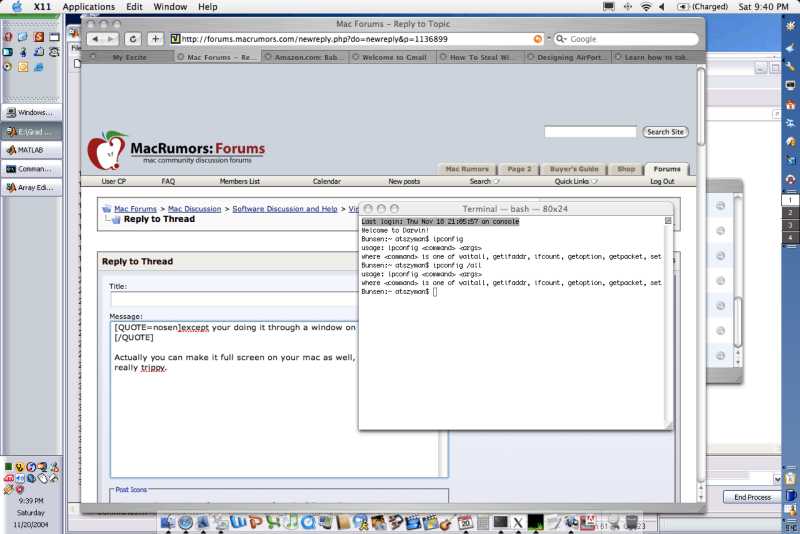Reload the page with the refresh button
This screenshot has height=534, width=800.
pyautogui.click(x=133, y=39)
